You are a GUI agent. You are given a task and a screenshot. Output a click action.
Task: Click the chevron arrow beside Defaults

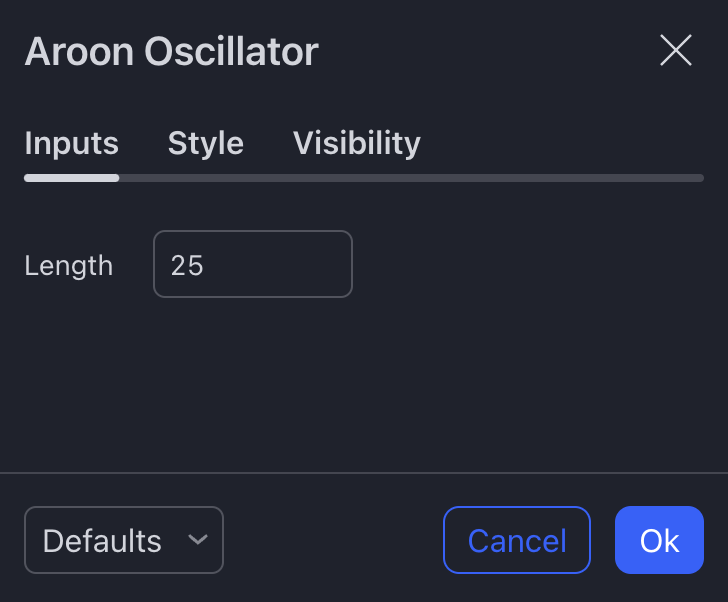(198, 540)
